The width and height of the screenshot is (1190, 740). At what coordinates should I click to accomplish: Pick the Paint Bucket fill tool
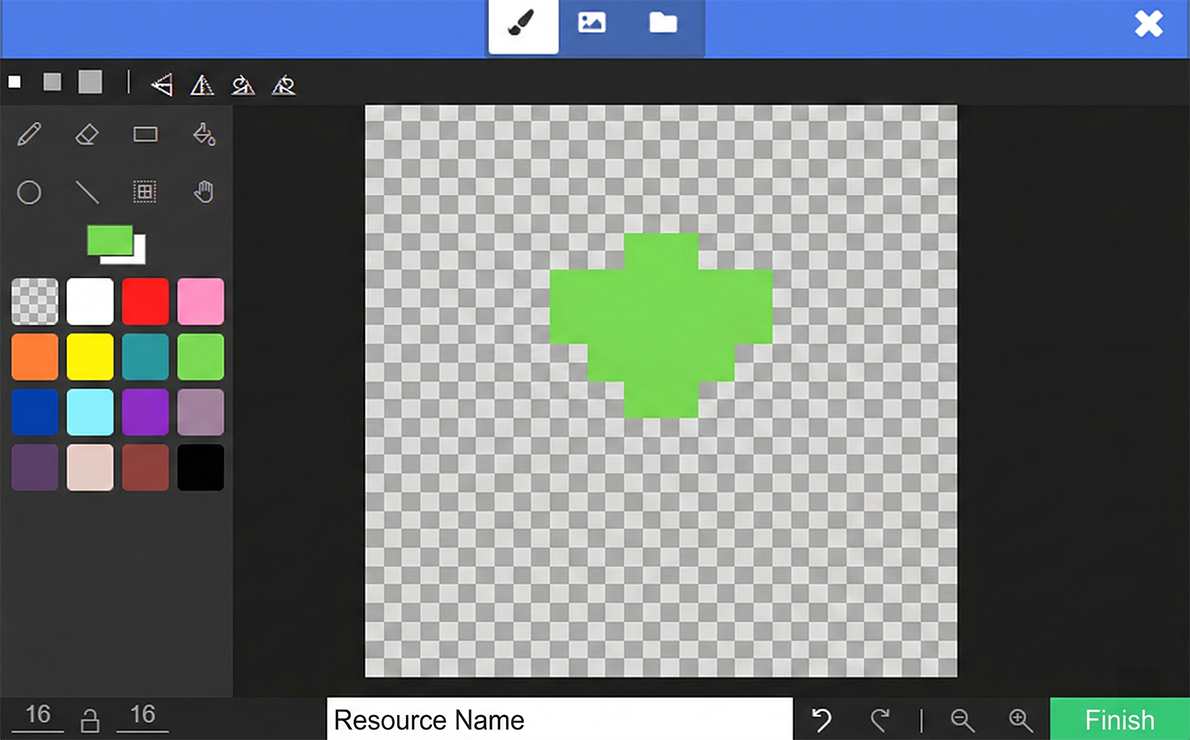204,134
